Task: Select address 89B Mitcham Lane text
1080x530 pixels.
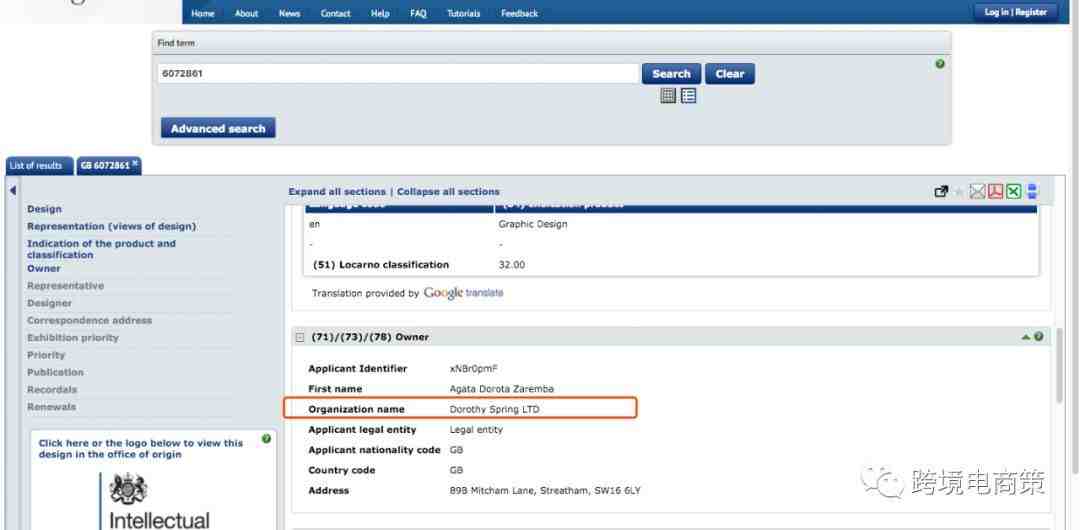Action: [545, 491]
